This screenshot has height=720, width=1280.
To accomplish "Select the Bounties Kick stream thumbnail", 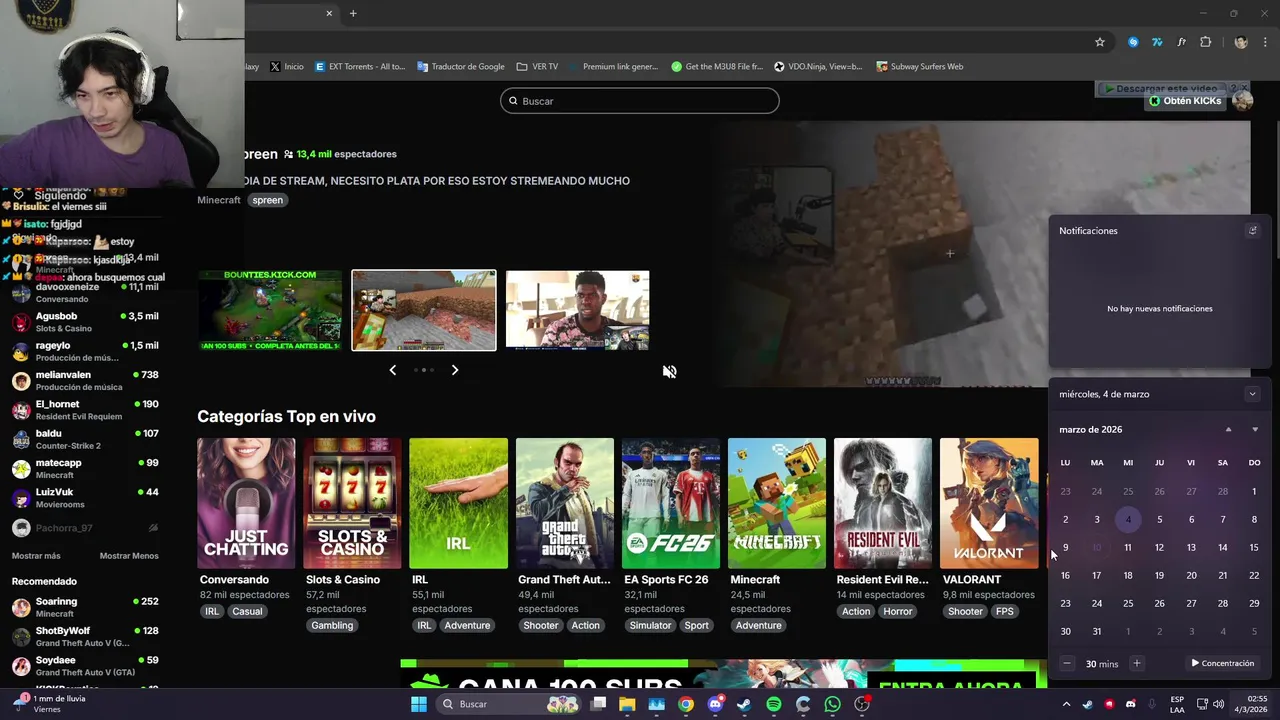I will click(x=270, y=310).
